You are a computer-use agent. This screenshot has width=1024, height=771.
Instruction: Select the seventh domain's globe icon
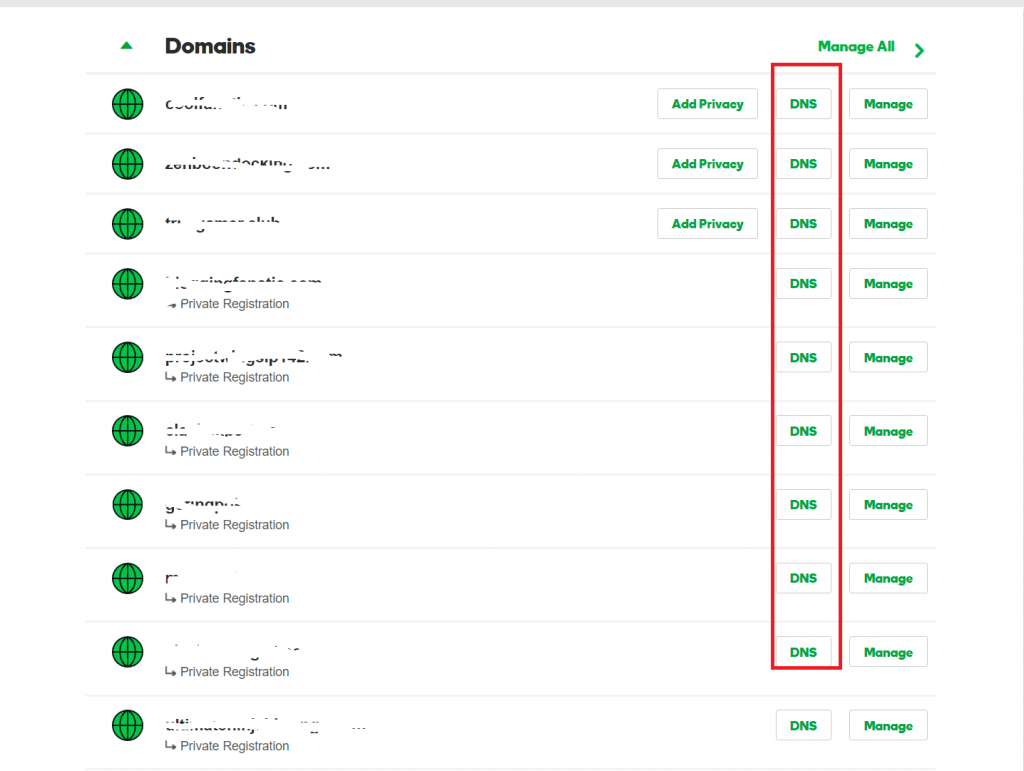click(x=127, y=505)
